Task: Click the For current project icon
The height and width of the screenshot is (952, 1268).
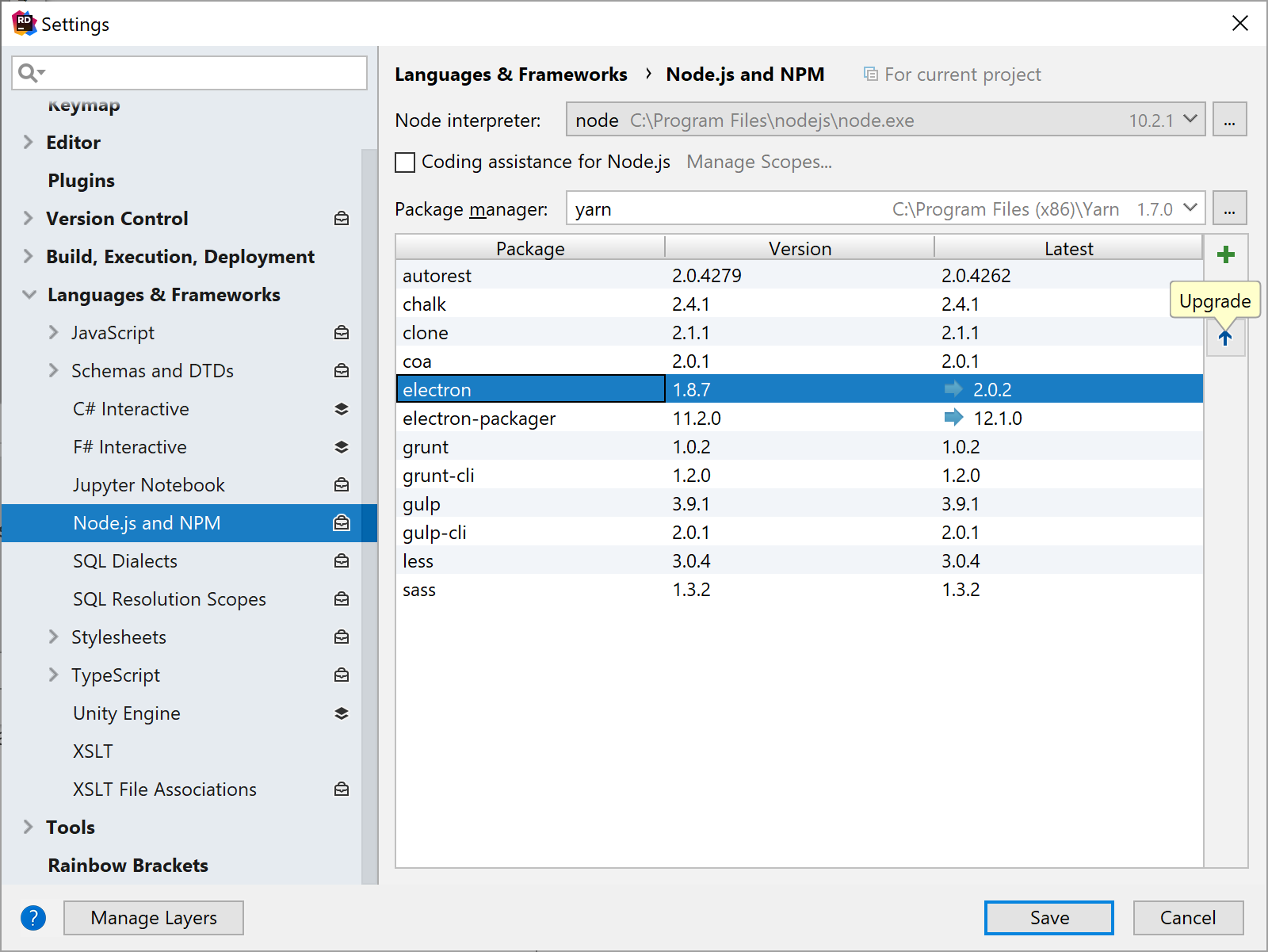Action: (x=870, y=75)
